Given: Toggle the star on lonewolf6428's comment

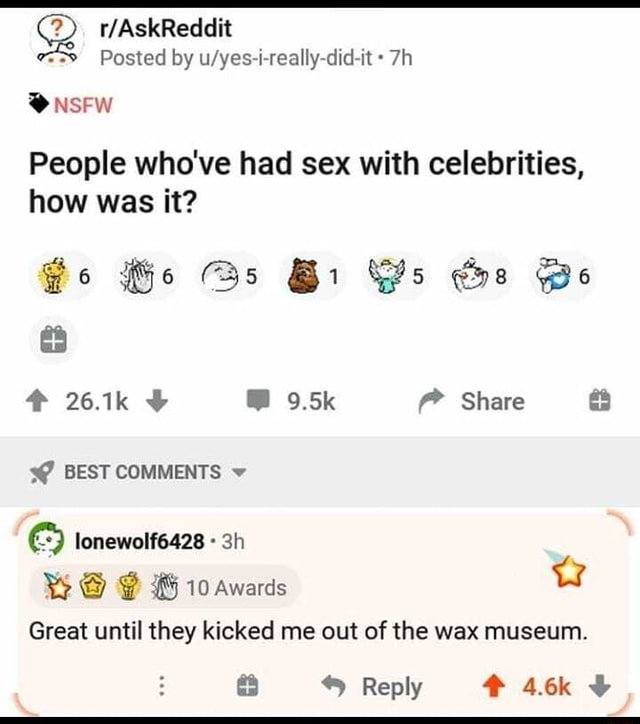Looking at the screenshot, I should (x=570, y=572).
